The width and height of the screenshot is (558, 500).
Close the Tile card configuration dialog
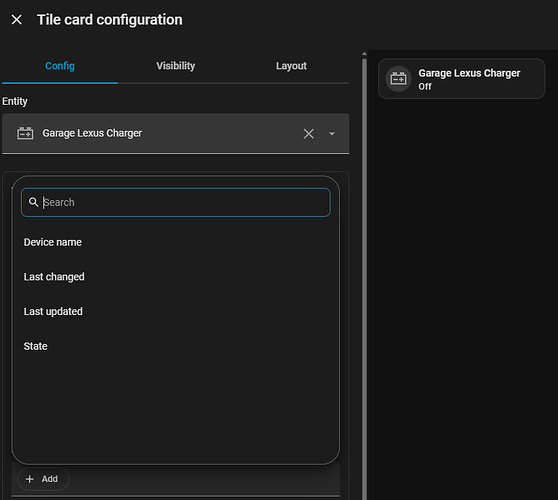(x=16, y=20)
